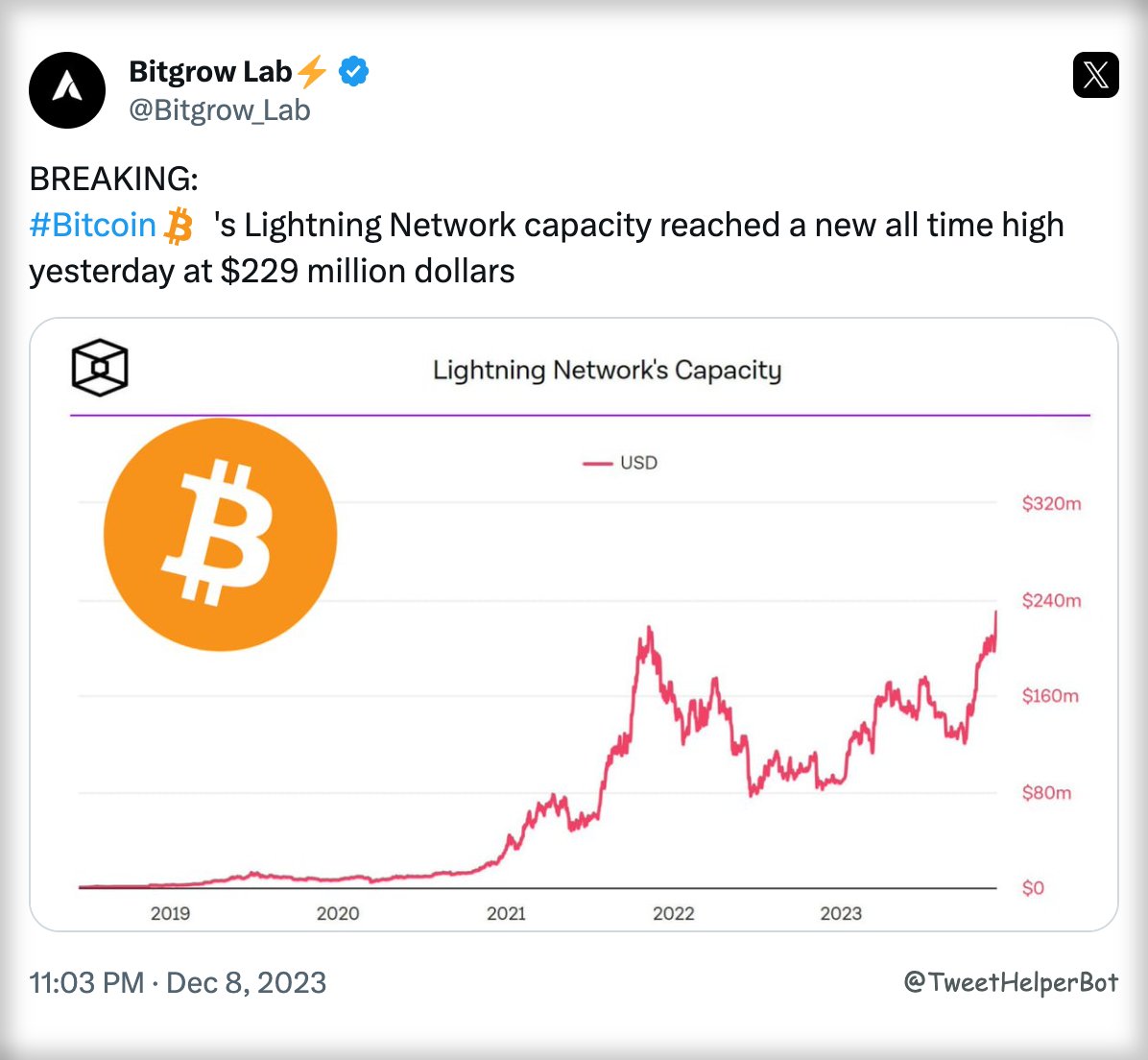Click the cube logo at chart top left
The height and width of the screenshot is (1060, 1148).
coord(100,367)
